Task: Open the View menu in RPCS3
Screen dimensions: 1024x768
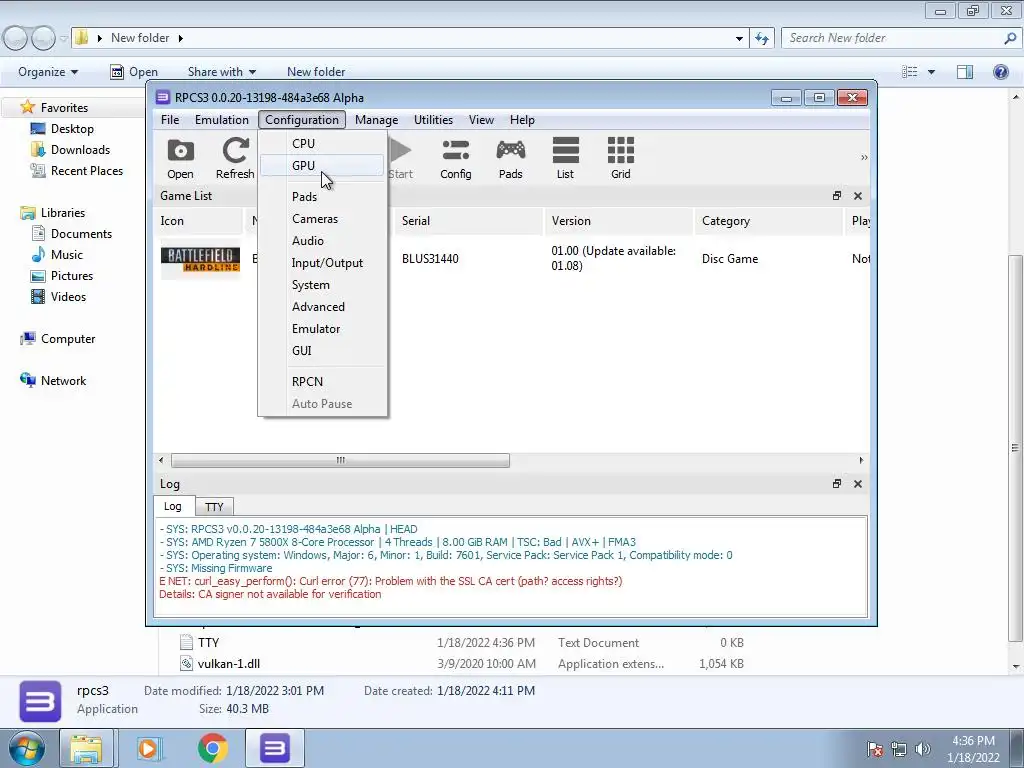Action: tap(481, 120)
